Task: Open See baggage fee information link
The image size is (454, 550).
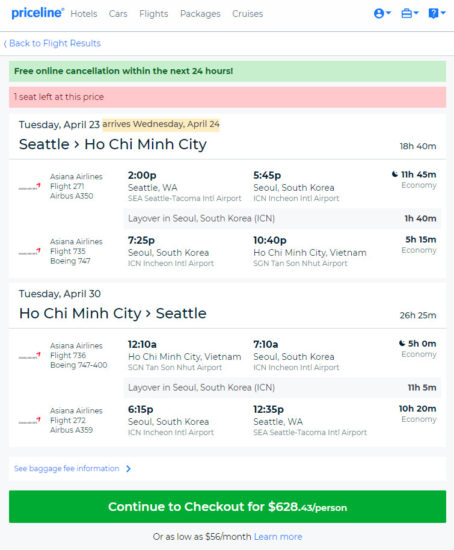Action: [x=67, y=469]
